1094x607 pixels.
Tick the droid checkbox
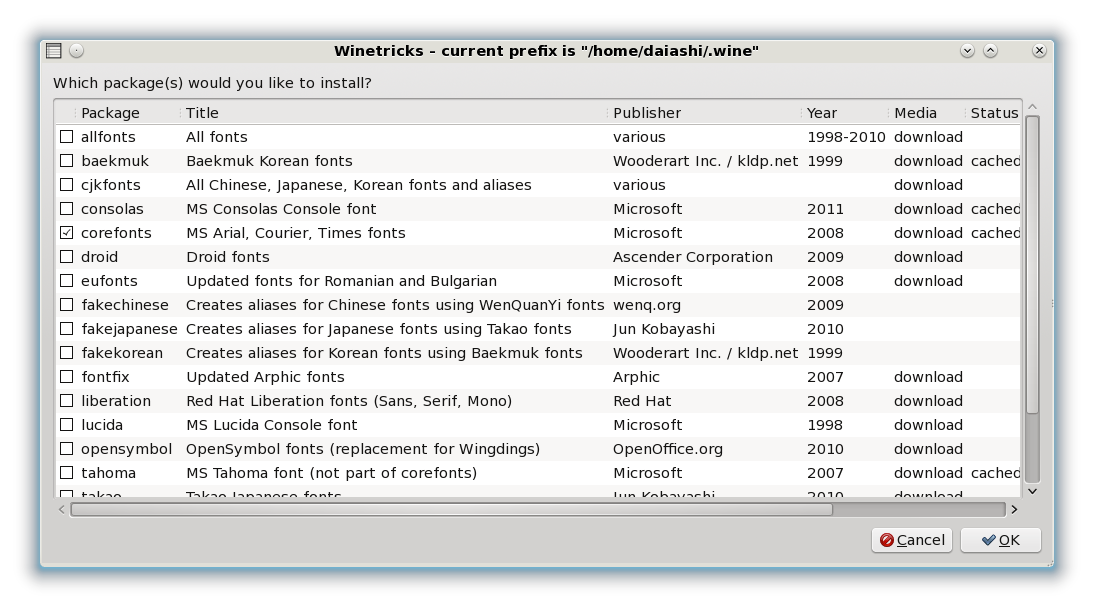click(x=66, y=257)
